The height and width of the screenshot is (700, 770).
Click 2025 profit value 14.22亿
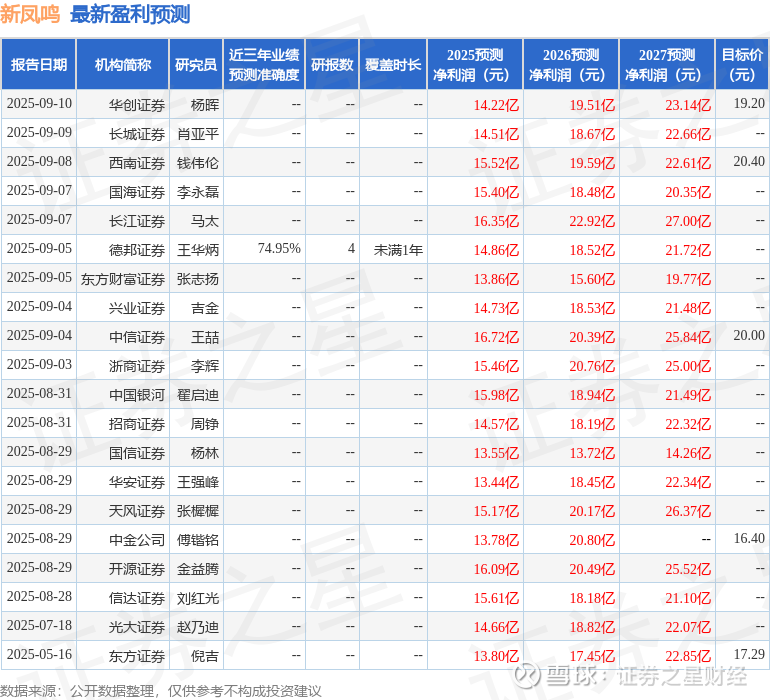[496, 105]
